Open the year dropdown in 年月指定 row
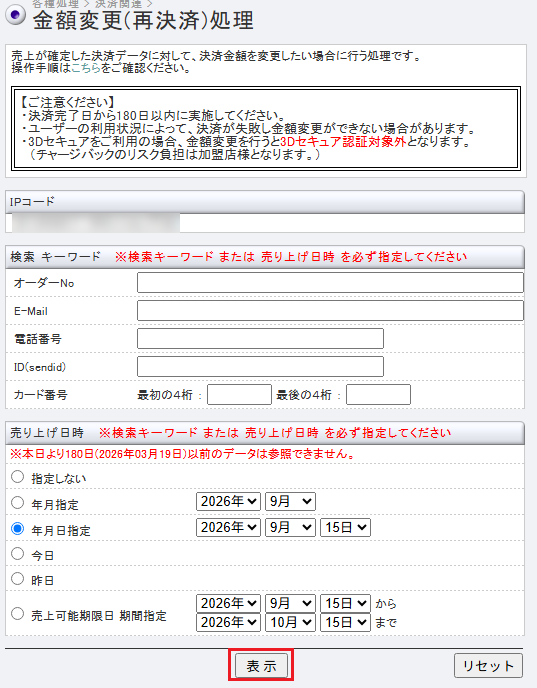This screenshot has width=537, height=688. [229, 502]
